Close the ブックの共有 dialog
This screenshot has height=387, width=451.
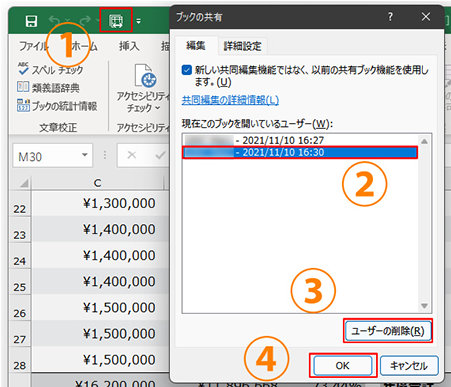coord(426,17)
